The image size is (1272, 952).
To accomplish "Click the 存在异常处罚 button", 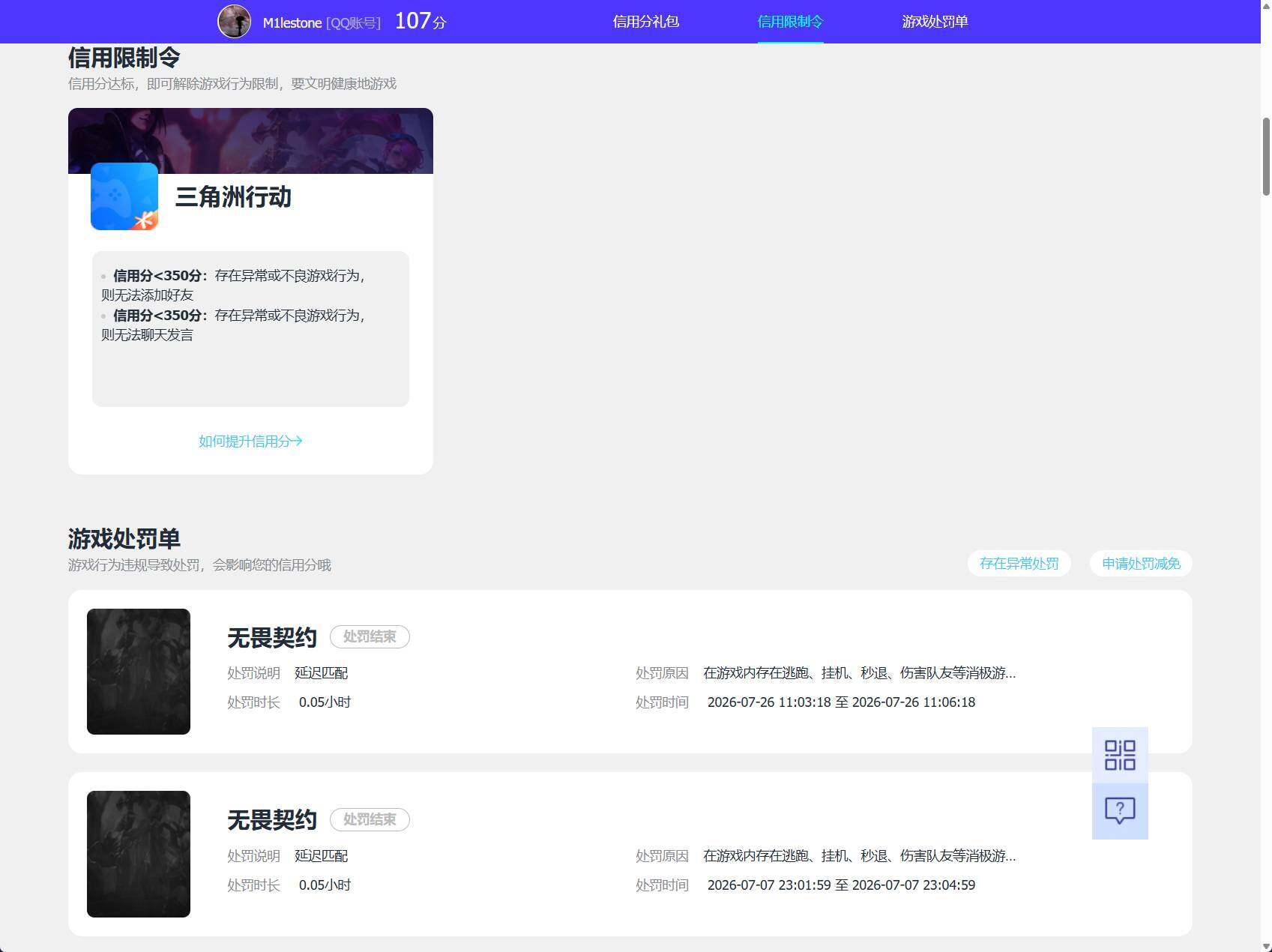I will point(1019,564).
